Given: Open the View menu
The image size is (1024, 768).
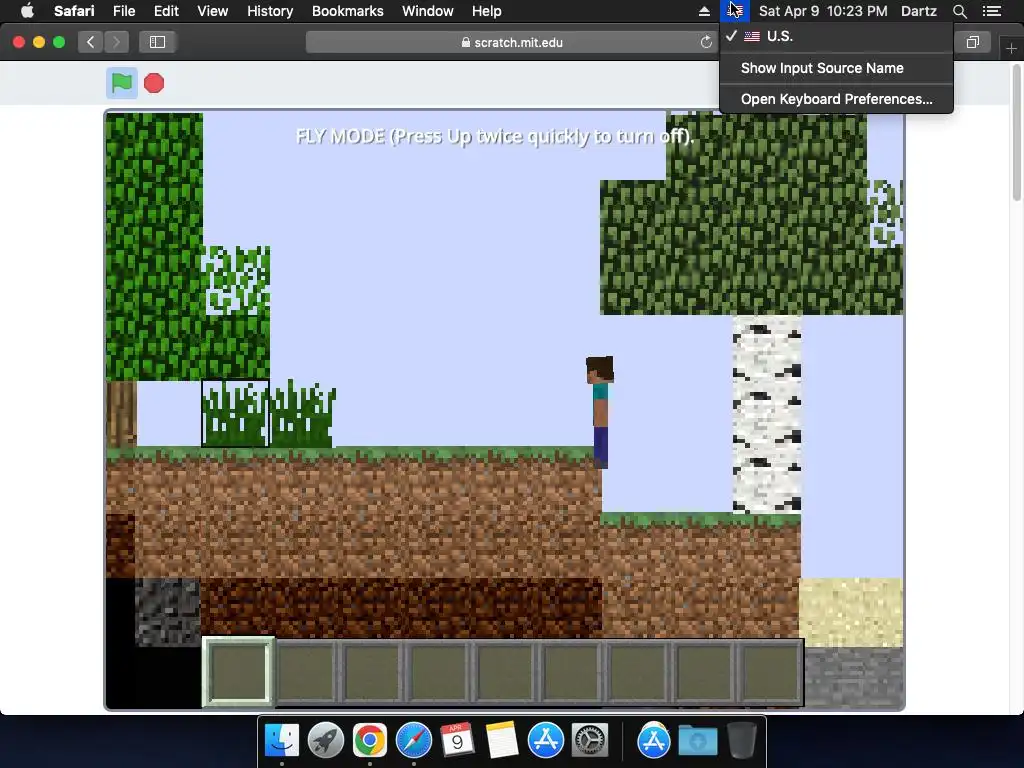Looking at the screenshot, I should tap(212, 11).
